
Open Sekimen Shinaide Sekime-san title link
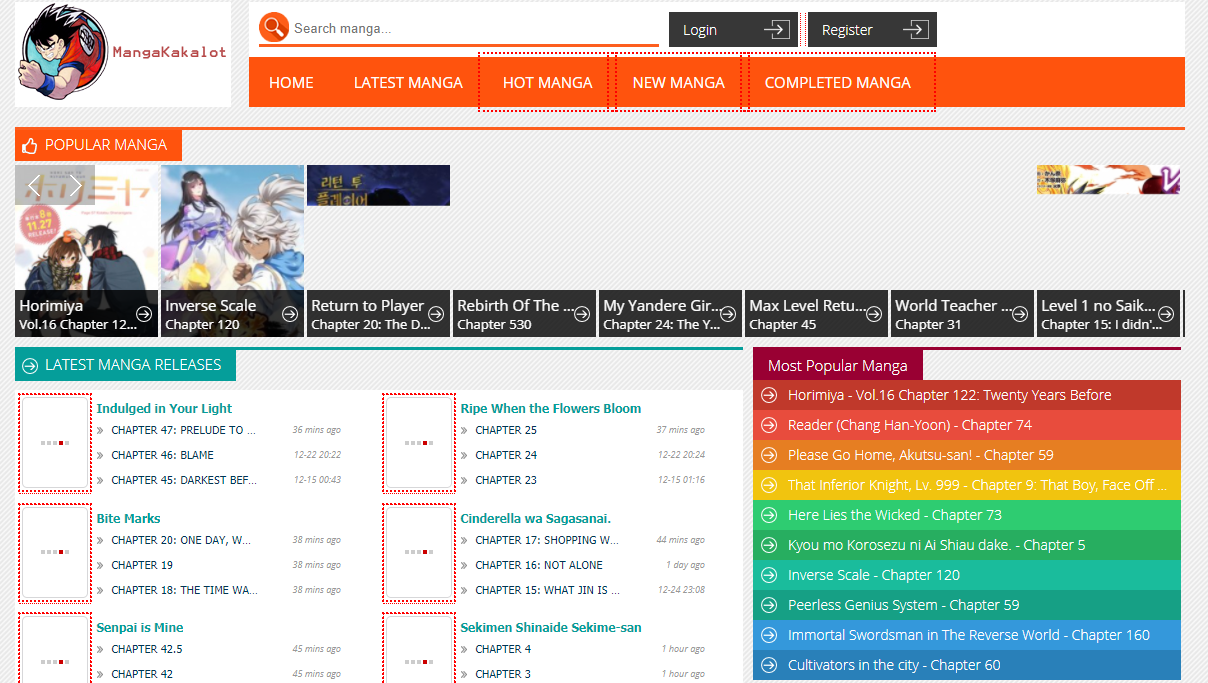click(x=551, y=627)
